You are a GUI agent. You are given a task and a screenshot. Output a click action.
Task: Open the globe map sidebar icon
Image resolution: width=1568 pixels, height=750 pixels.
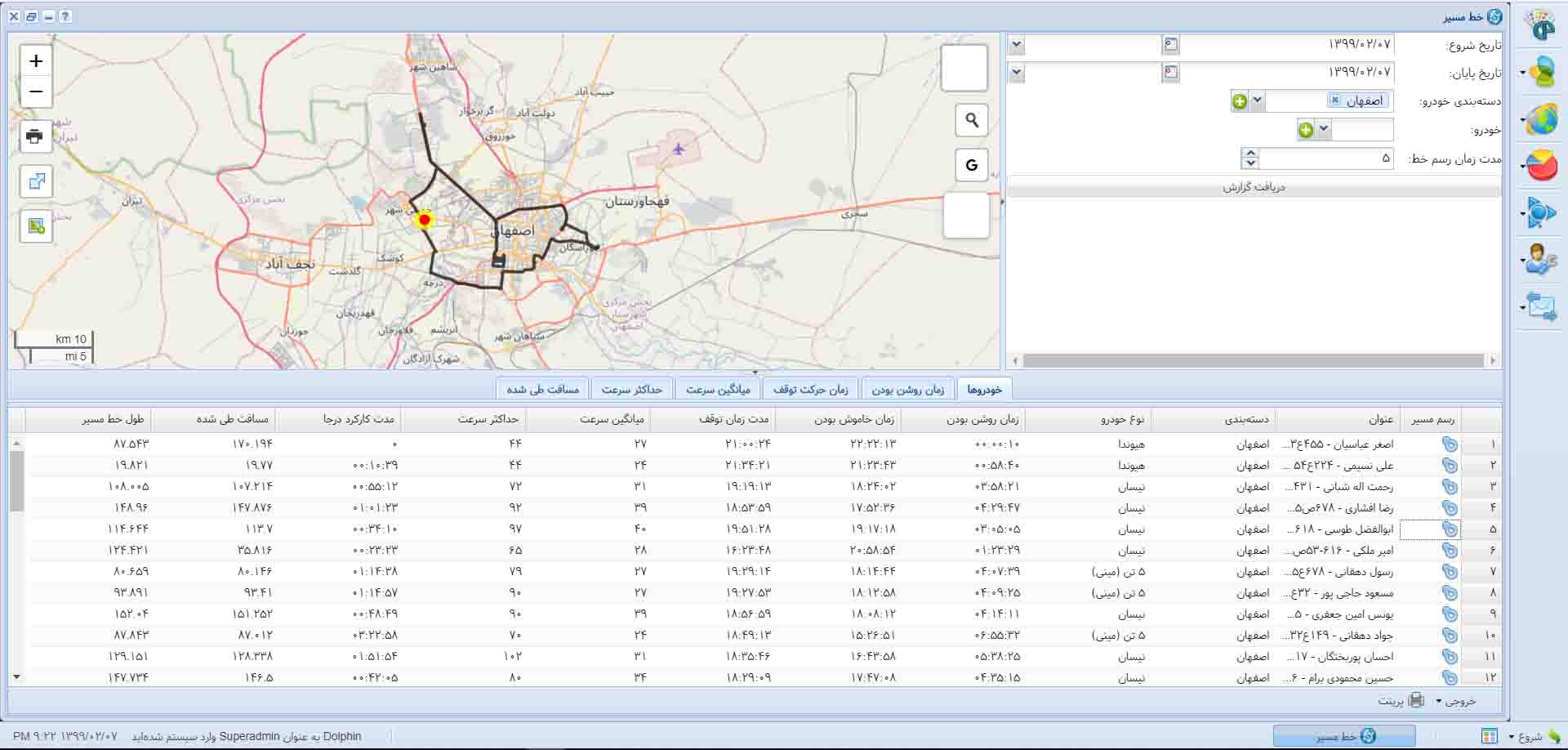point(1542,119)
